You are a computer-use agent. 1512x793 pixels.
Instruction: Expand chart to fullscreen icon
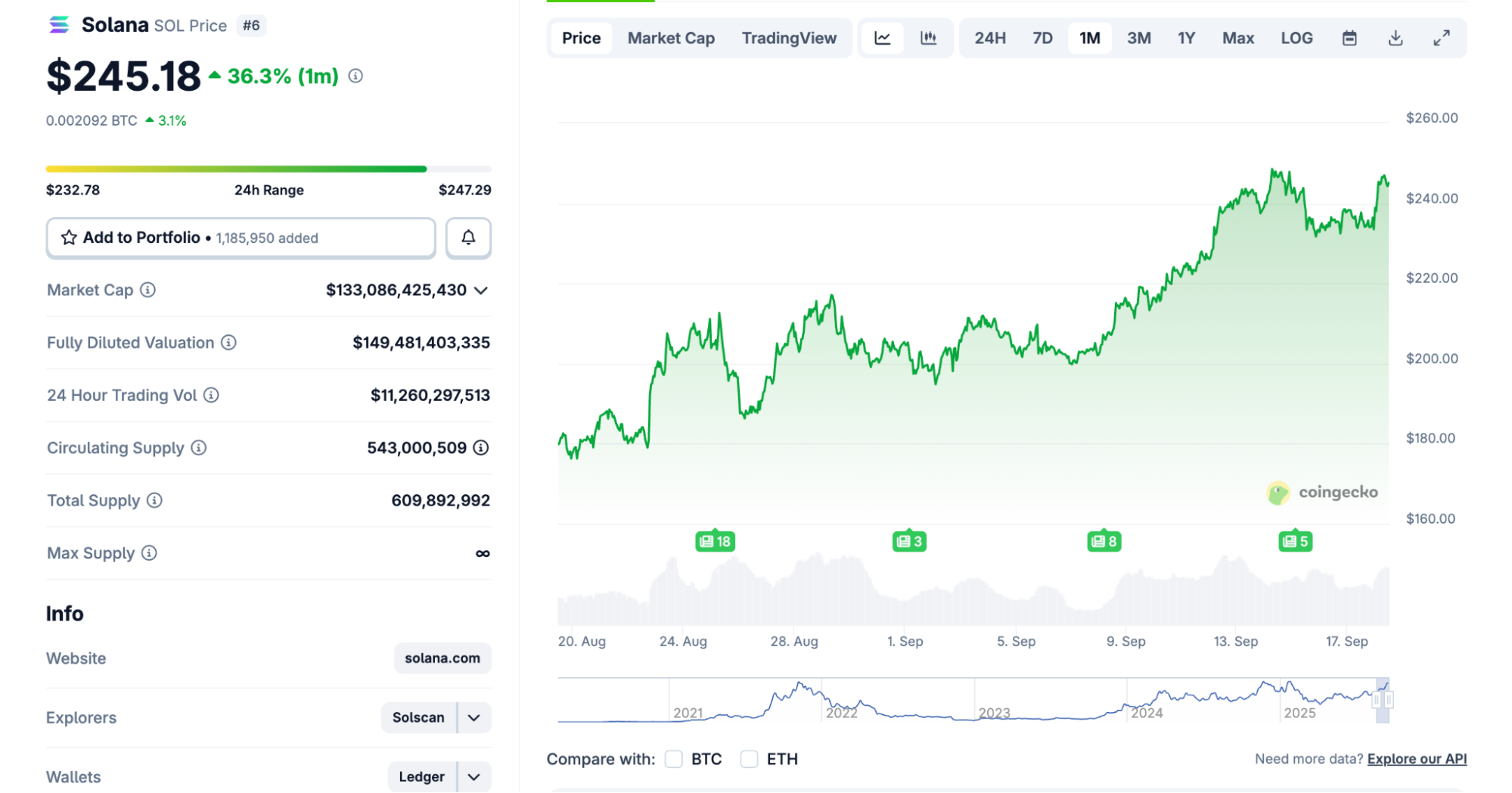[1442, 38]
